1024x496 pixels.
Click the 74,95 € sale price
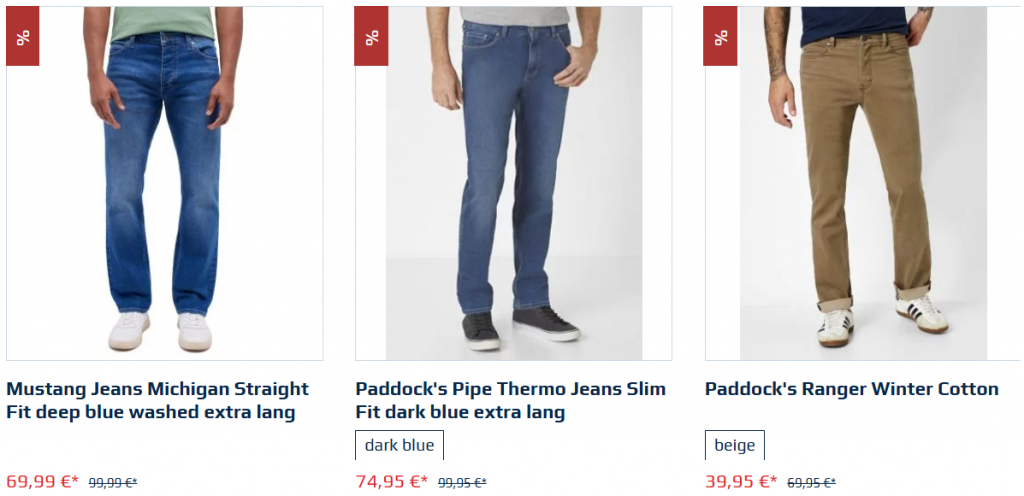coord(392,482)
